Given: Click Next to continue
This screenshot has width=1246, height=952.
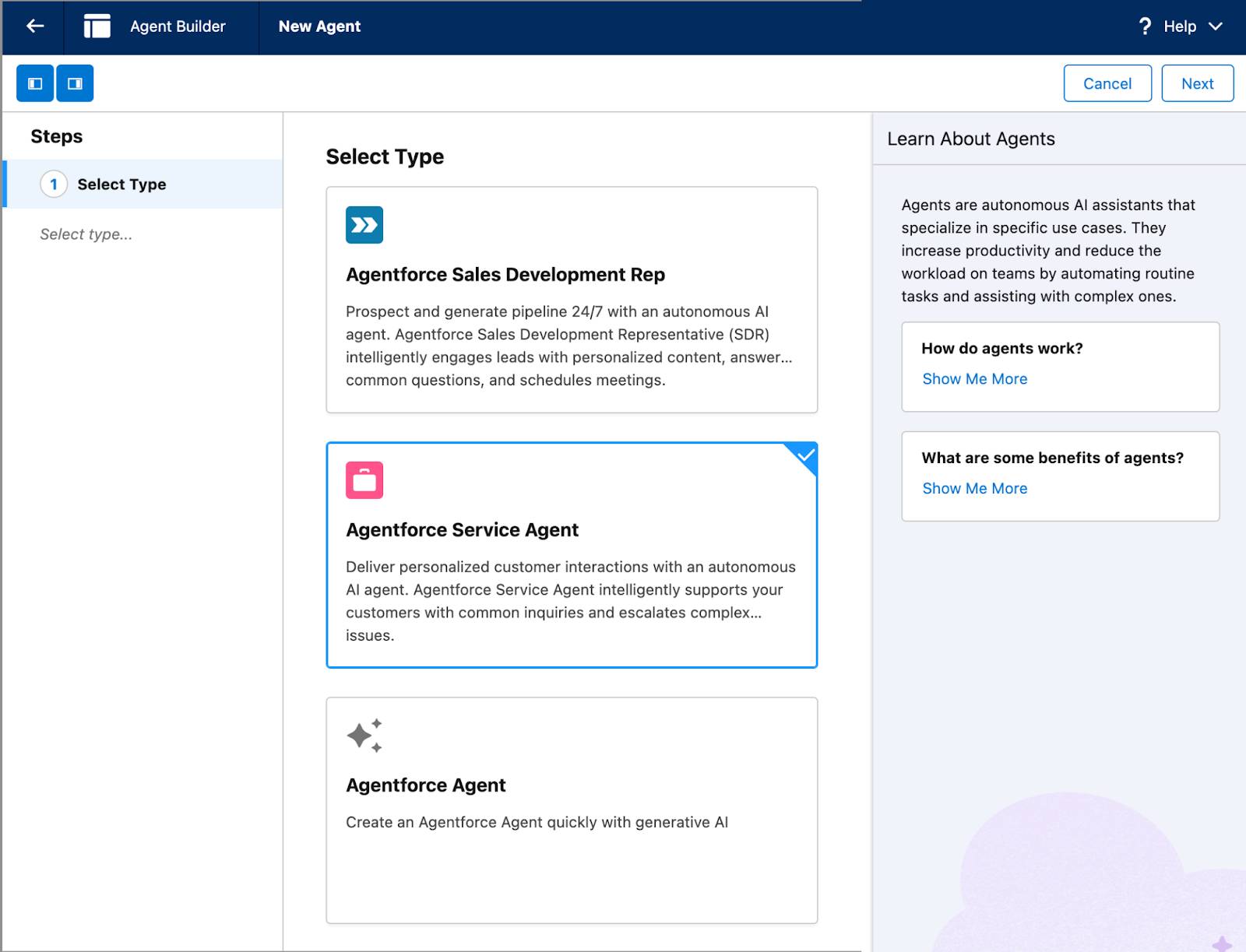Looking at the screenshot, I should 1197,83.
